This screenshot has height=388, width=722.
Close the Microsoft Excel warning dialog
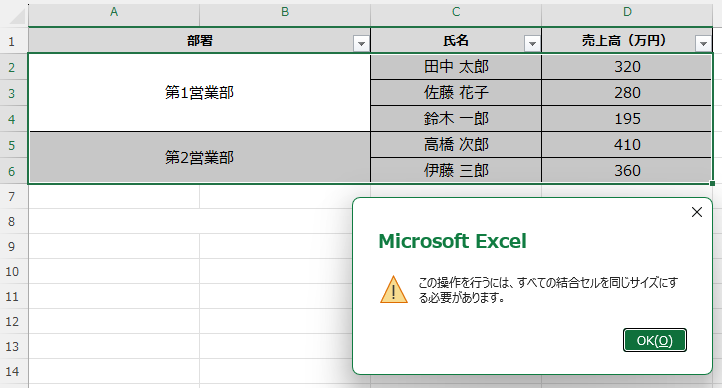click(697, 212)
